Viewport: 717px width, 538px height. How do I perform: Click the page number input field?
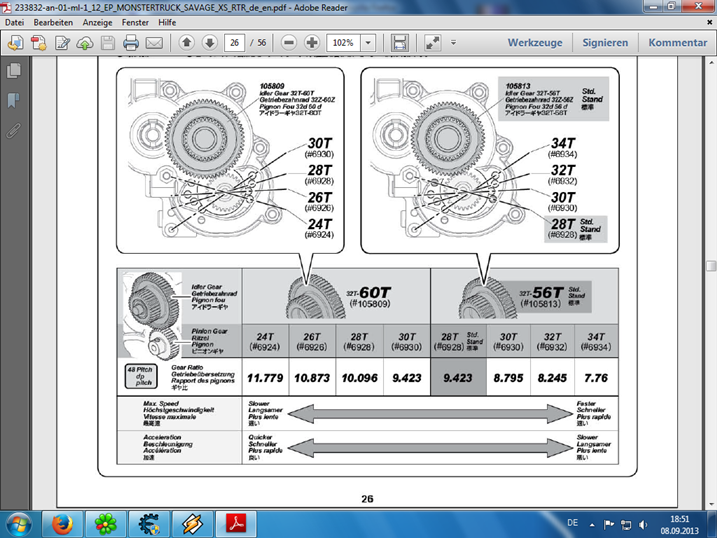click(x=236, y=44)
